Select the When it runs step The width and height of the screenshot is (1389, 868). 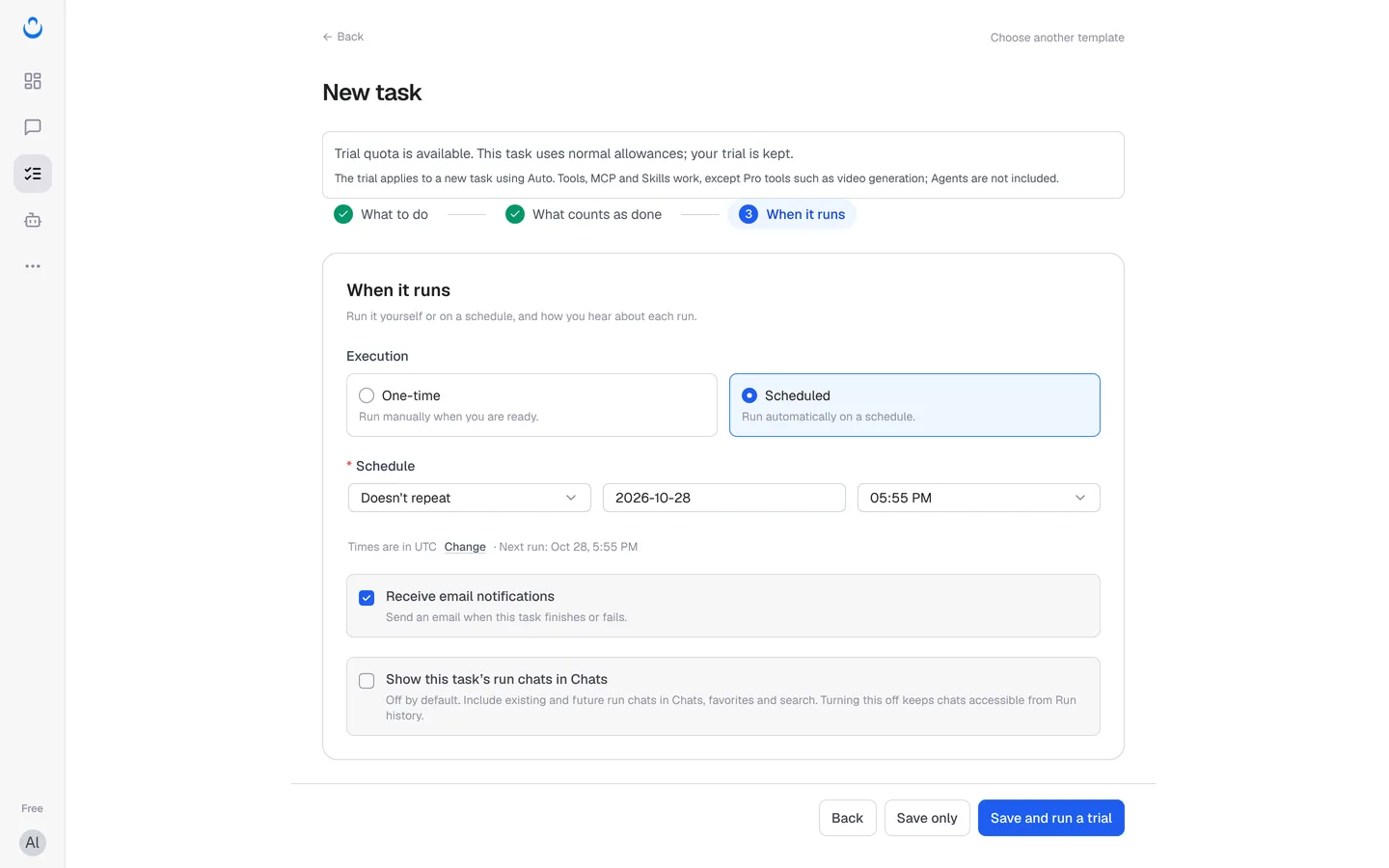[x=792, y=214]
